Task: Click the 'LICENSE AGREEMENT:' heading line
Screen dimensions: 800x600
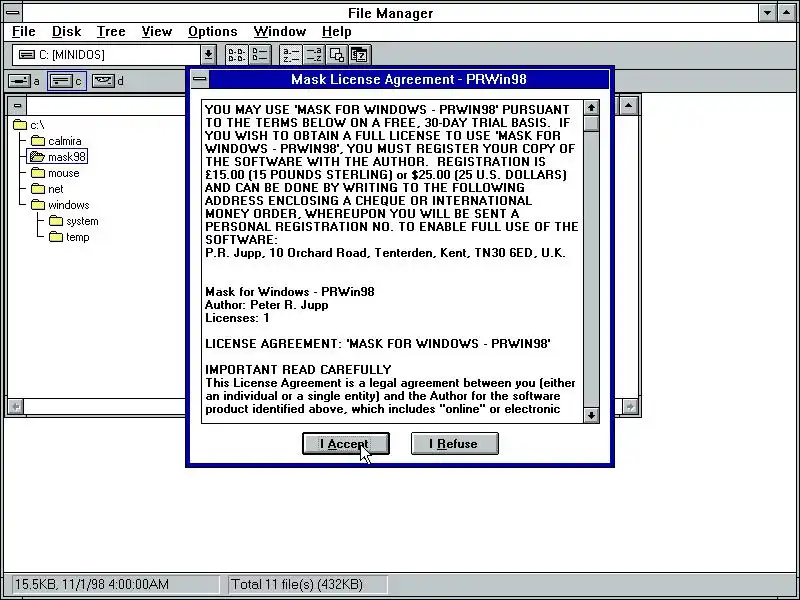Action: [x=378, y=344]
